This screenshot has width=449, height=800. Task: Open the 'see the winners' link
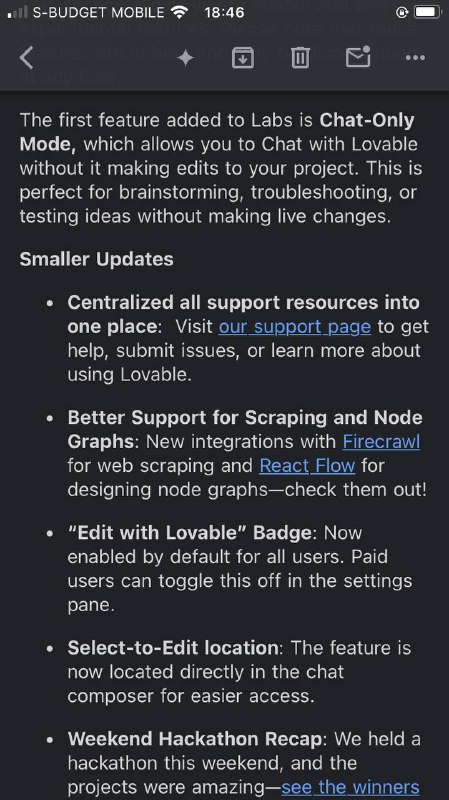[350, 787]
